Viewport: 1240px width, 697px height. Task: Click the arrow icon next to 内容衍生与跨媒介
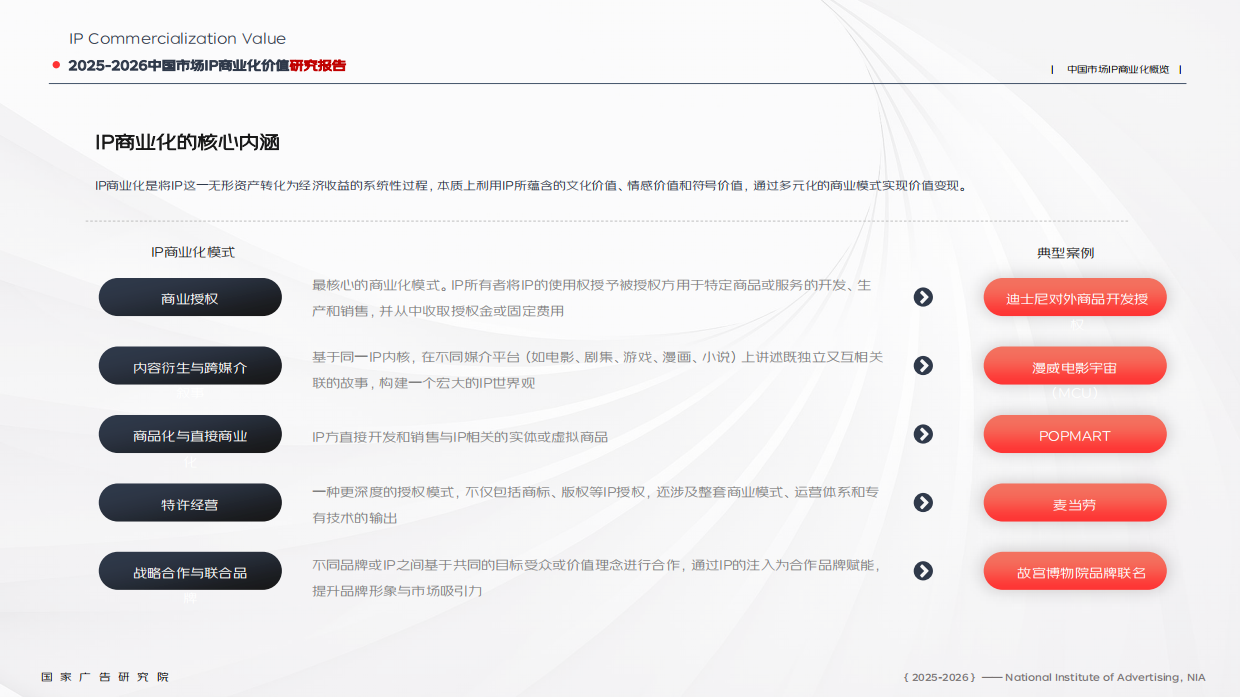coord(923,366)
